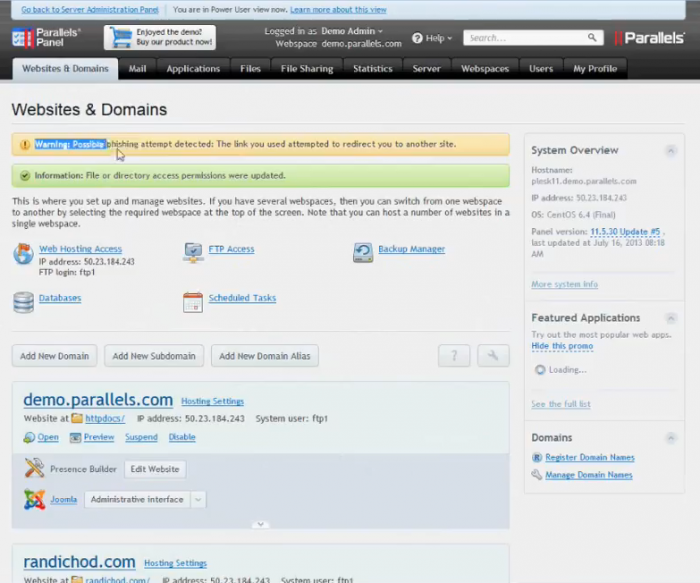Click the Add New Subdomain button
700x583 pixels.
[x=154, y=356]
